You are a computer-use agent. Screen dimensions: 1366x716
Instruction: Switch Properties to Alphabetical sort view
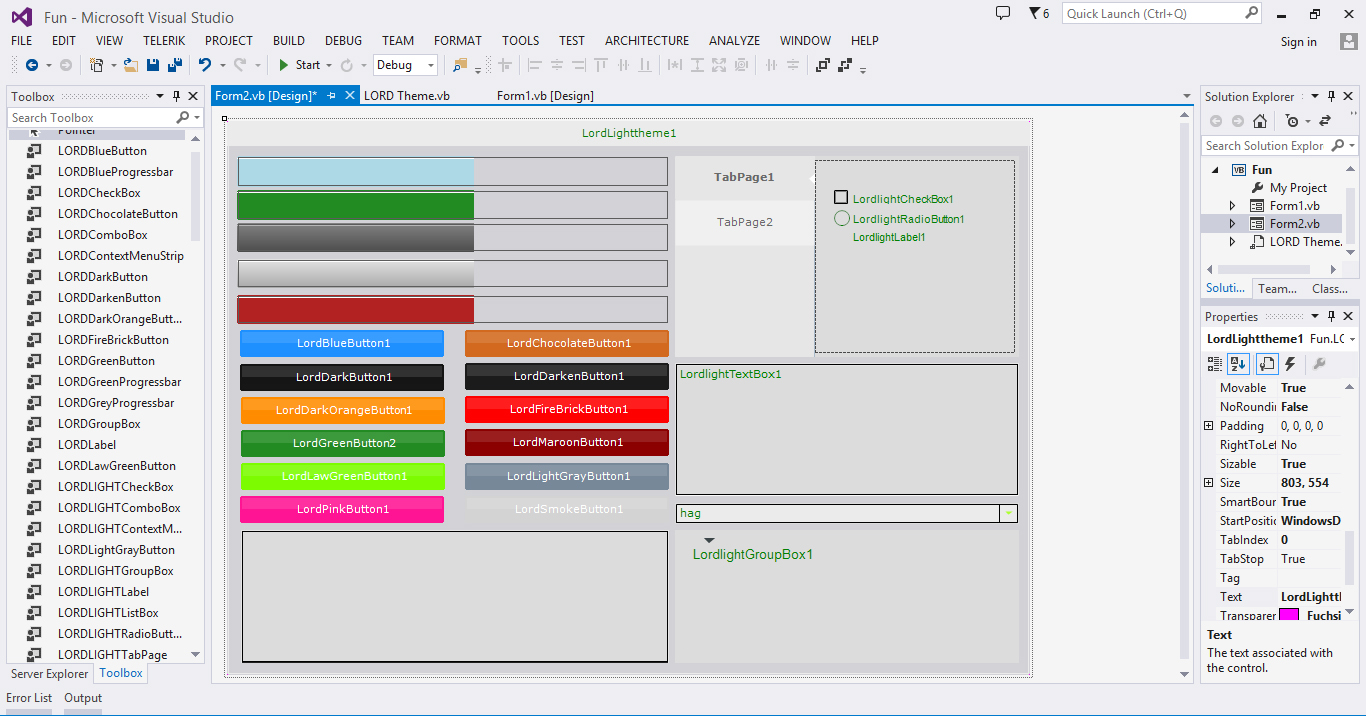[1238, 364]
